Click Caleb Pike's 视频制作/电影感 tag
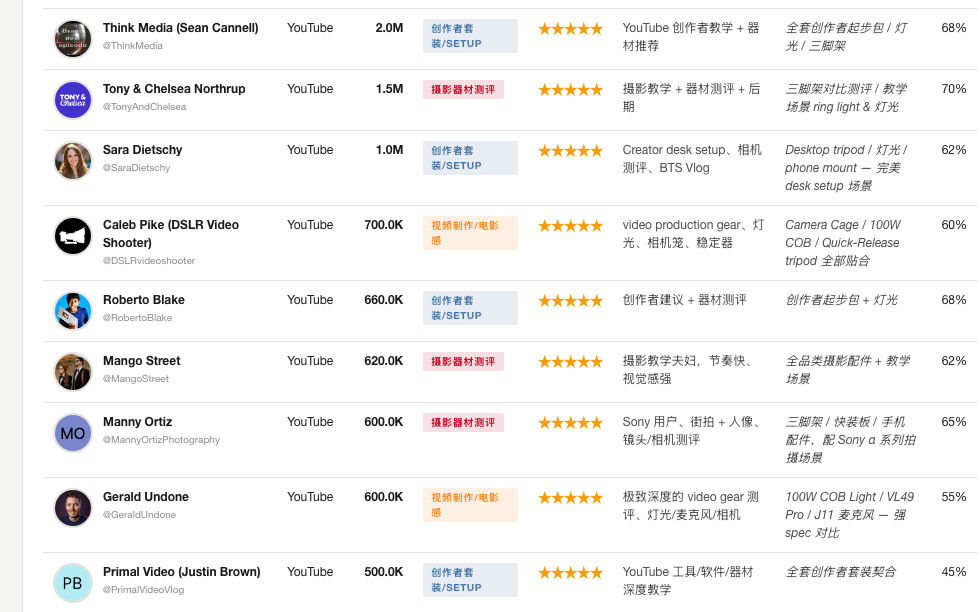Image resolution: width=980 pixels, height=612 pixels. tap(470, 233)
